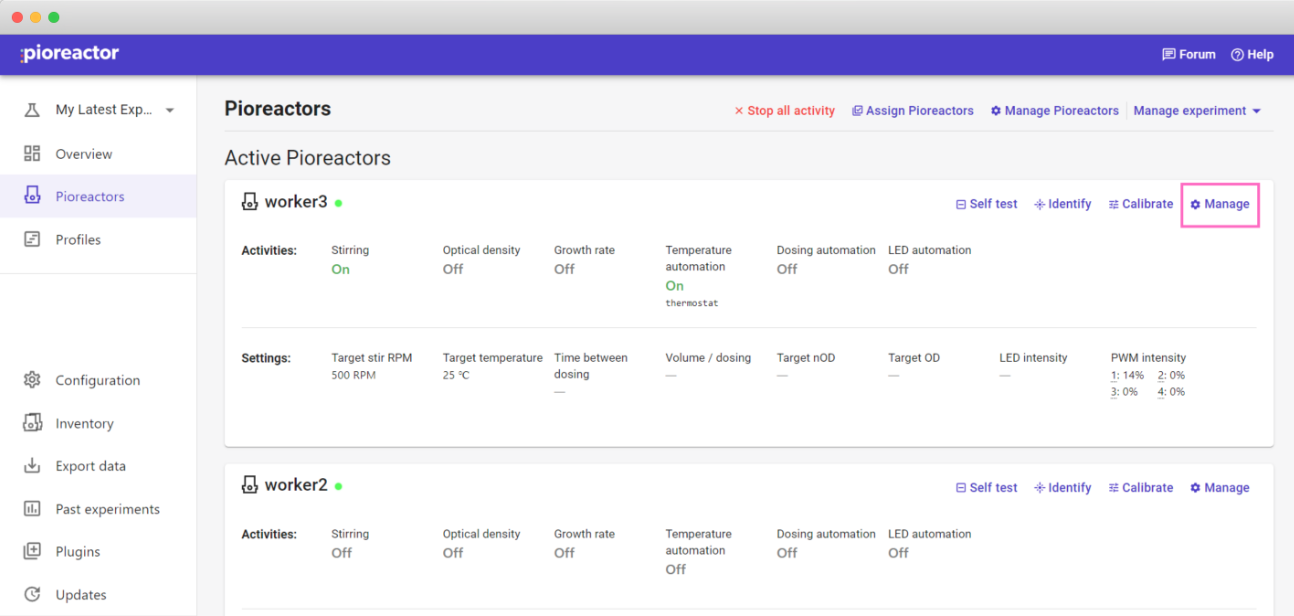Image resolution: width=1294 pixels, height=616 pixels.
Task: Open Calibrate for worker3
Action: tap(1140, 204)
